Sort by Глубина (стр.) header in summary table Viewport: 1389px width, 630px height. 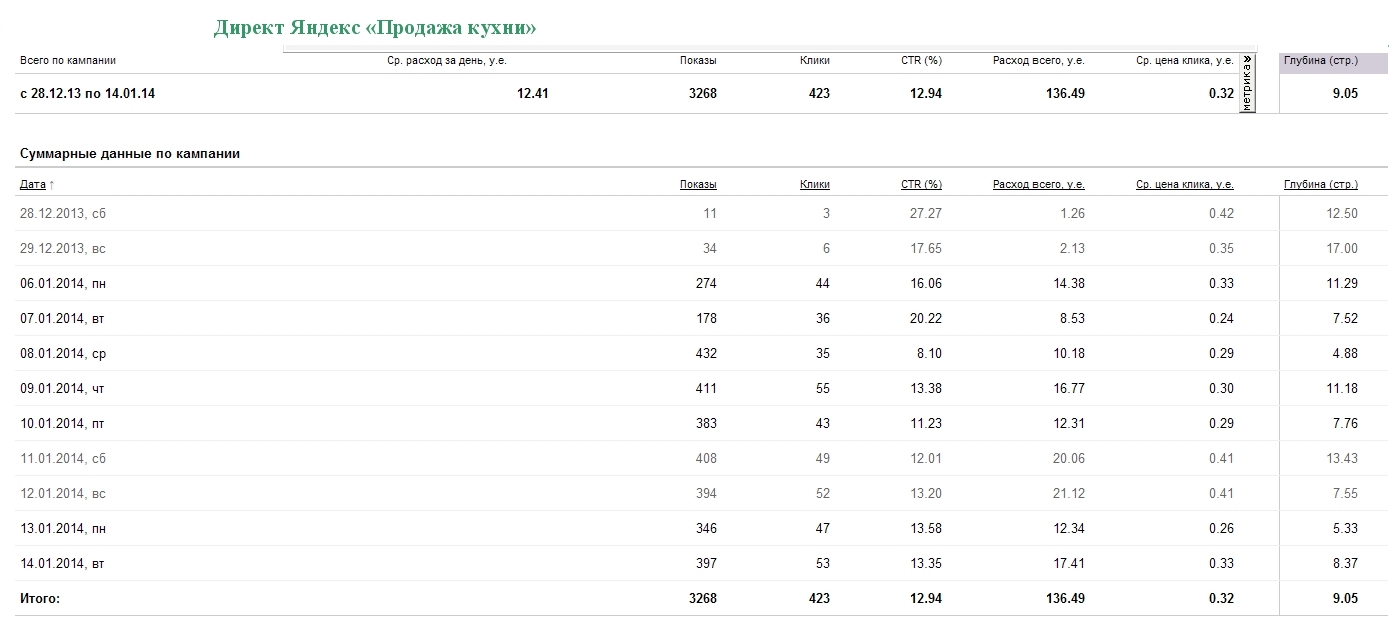click(1321, 184)
